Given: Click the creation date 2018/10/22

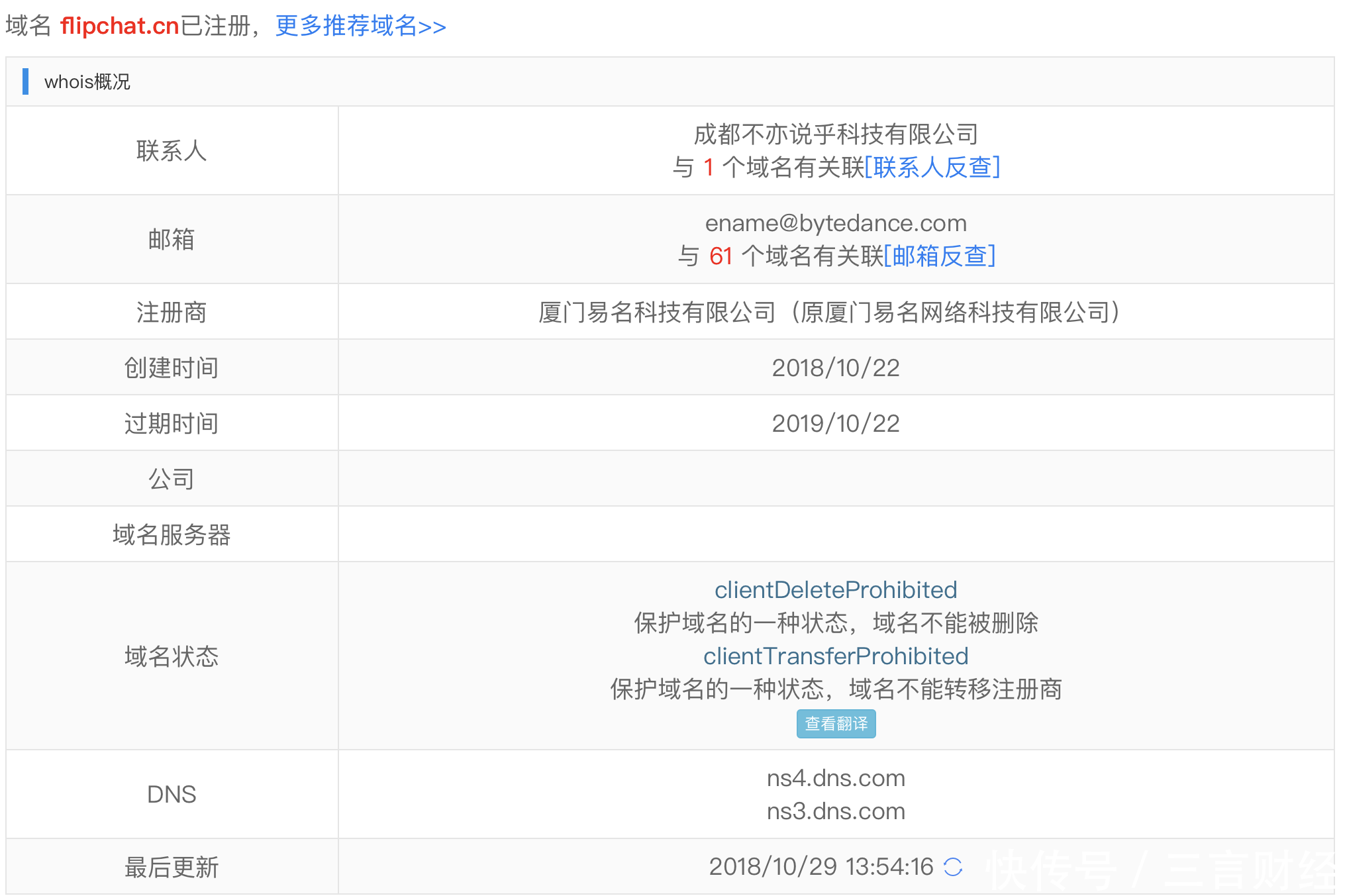Looking at the screenshot, I should tap(836, 368).
